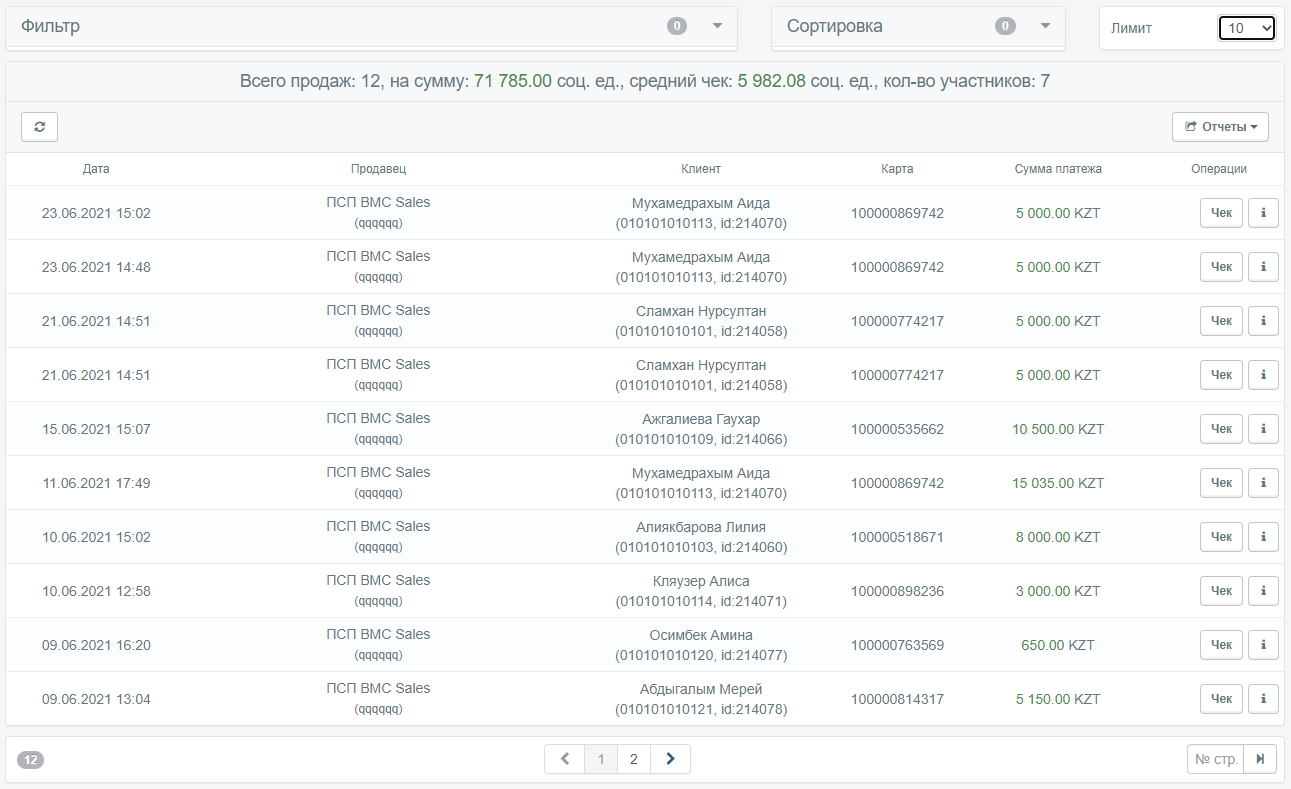Click the Клиент column header
The image size is (1291, 789).
click(x=701, y=169)
